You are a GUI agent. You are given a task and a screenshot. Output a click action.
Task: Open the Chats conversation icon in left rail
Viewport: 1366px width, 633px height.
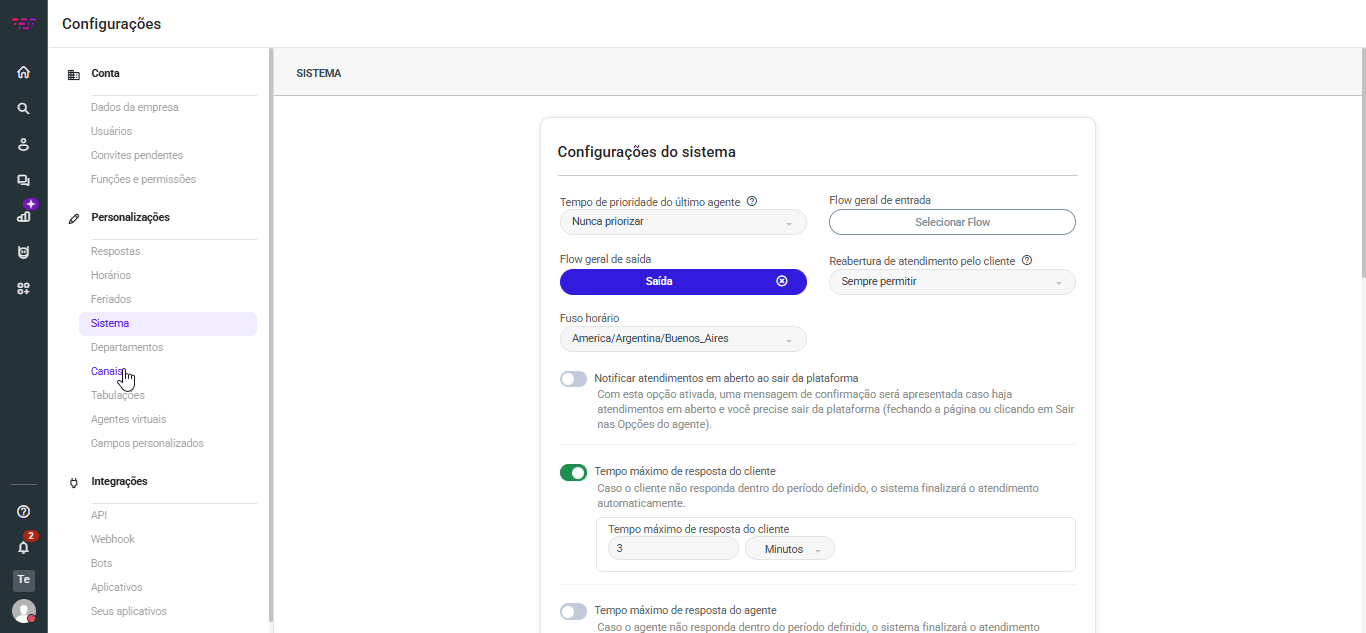click(23, 180)
